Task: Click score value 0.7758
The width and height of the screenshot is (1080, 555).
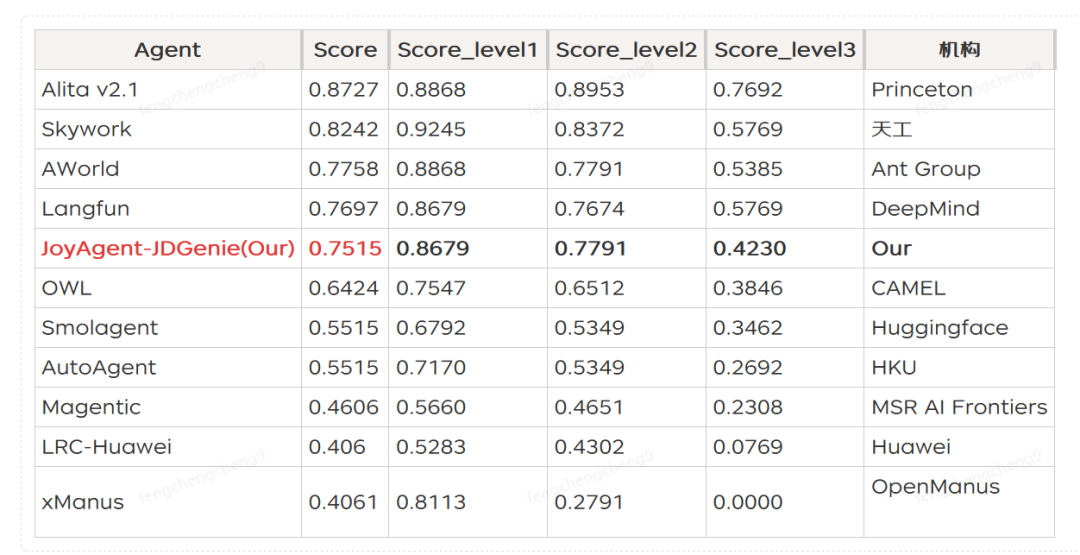Action: (x=344, y=169)
